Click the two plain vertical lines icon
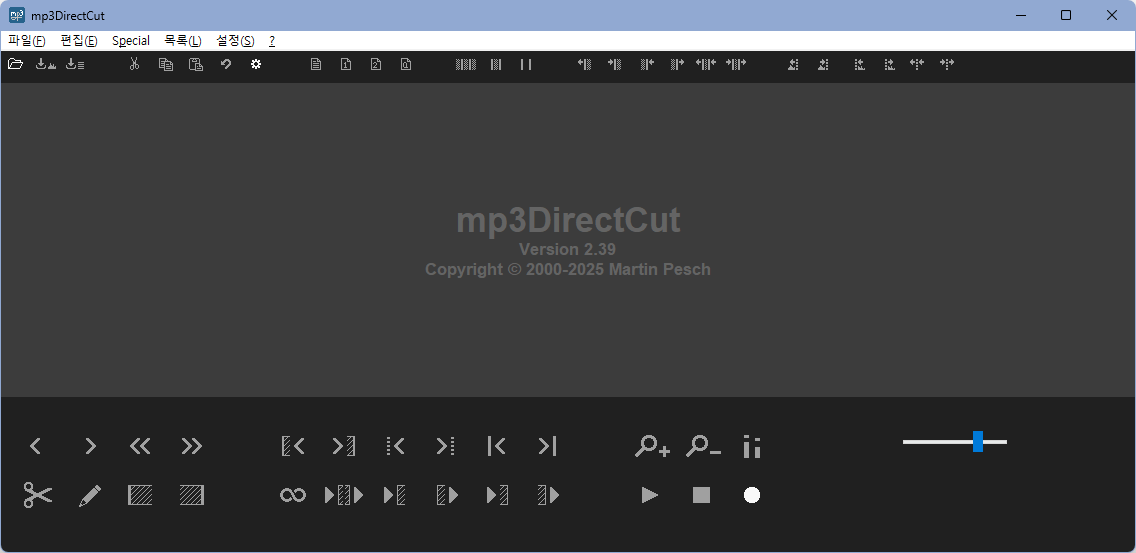 point(526,65)
